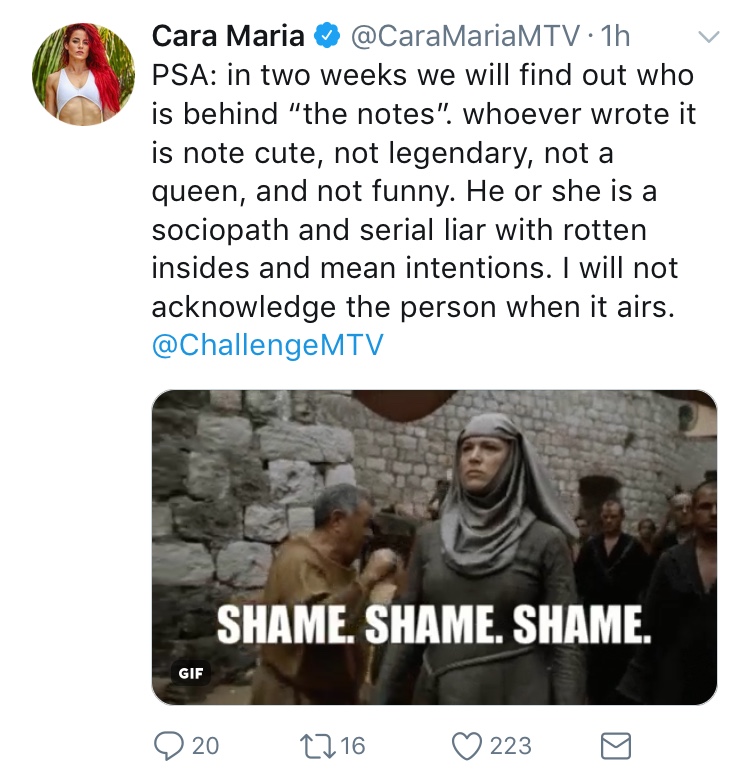This screenshot has height=770, width=750.
Task: Open the @CaraMariaMTV handle
Action: pos(465,36)
